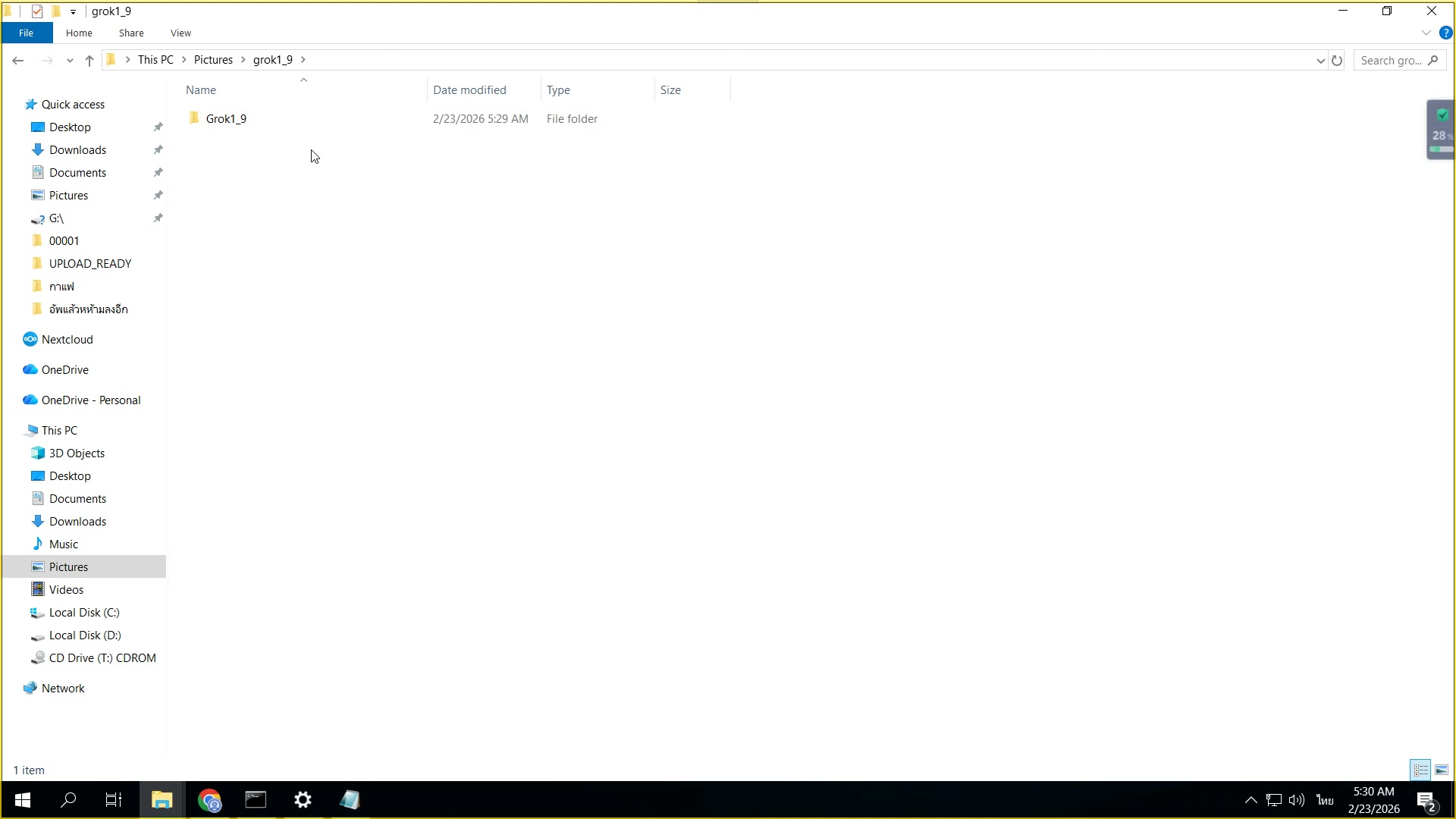Viewport: 1456px width, 819px height.
Task: Navigate to Pictures via the breadcrumb
Action: 215,59
